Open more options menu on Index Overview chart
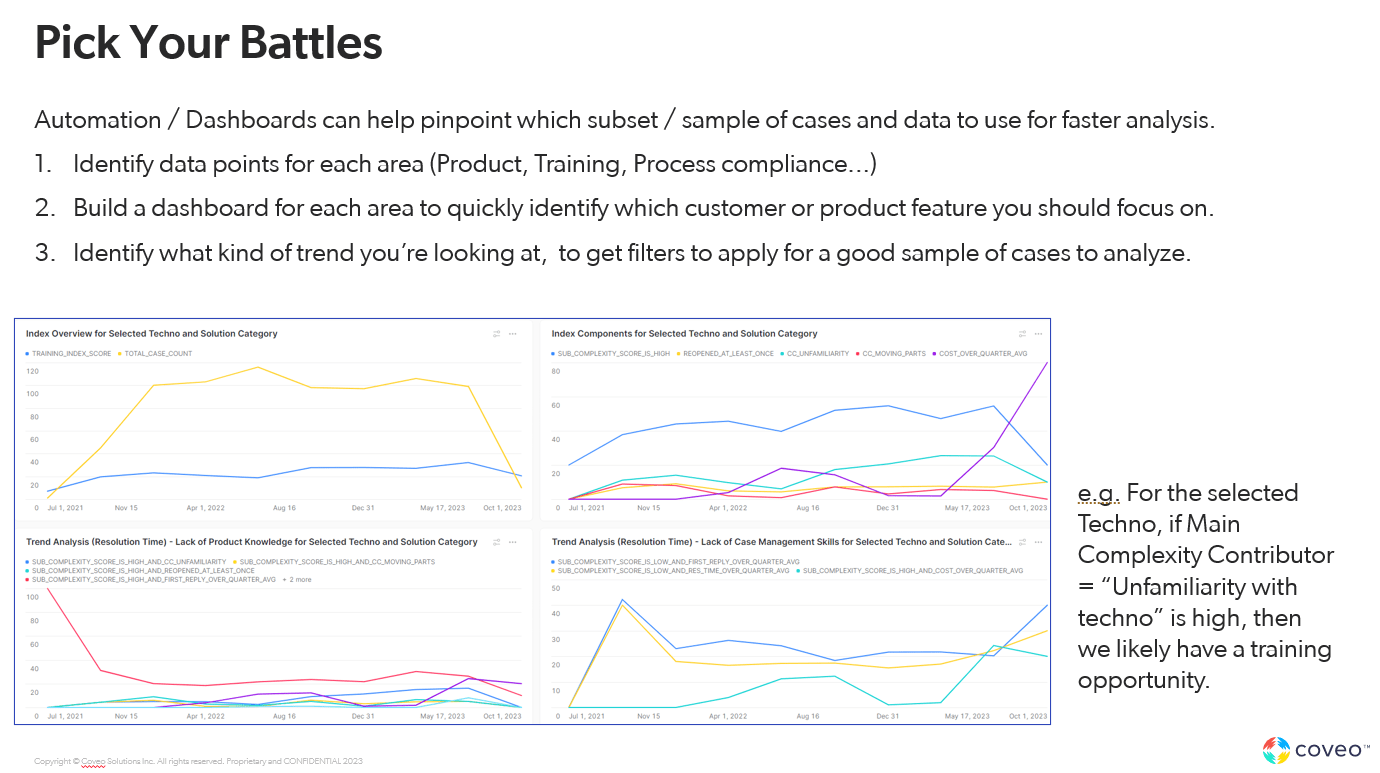 [x=513, y=334]
